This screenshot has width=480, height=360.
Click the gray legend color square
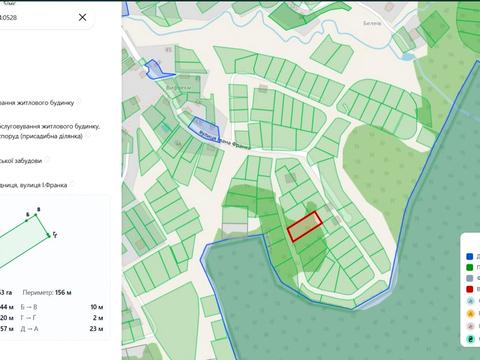[469, 278]
